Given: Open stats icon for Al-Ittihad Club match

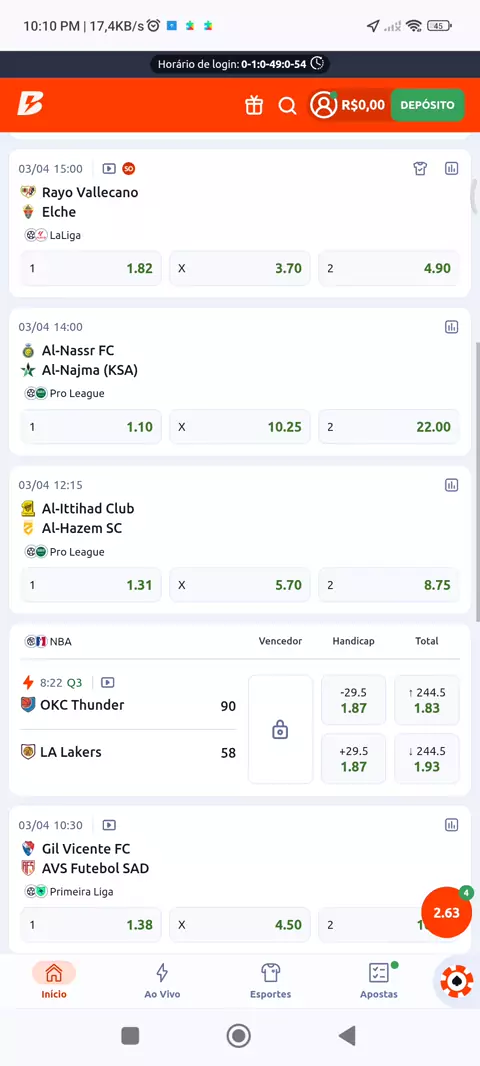Looking at the screenshot, I should [x=451, y=485].
